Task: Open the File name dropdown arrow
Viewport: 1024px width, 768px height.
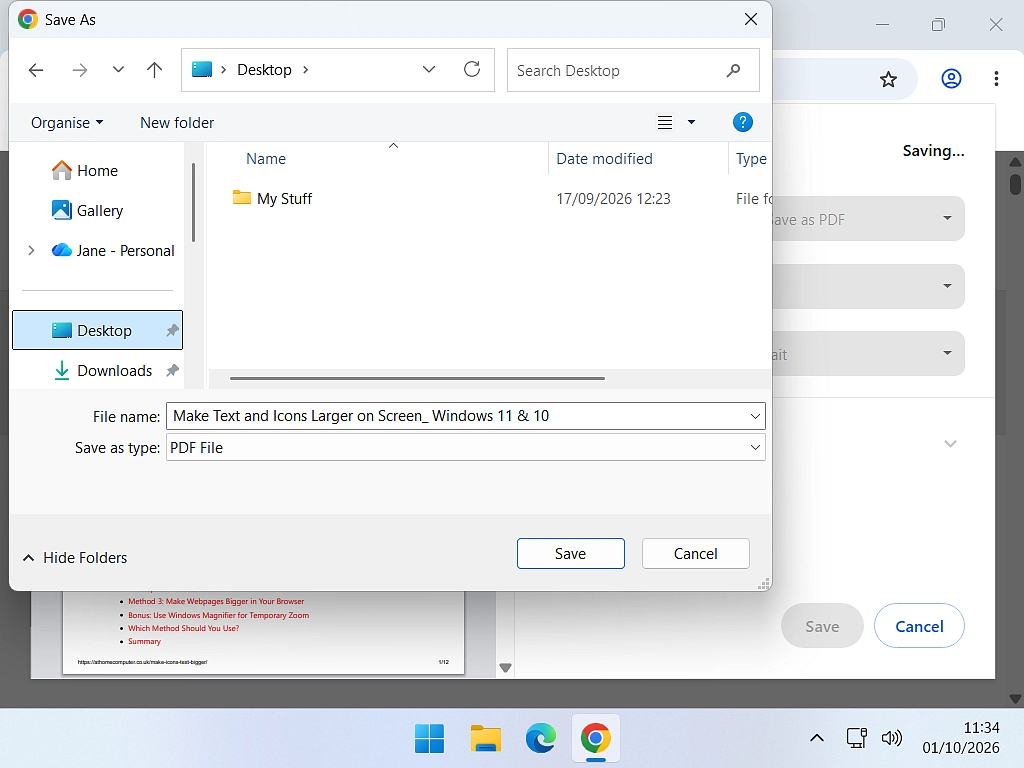Action: pos(755,416)
